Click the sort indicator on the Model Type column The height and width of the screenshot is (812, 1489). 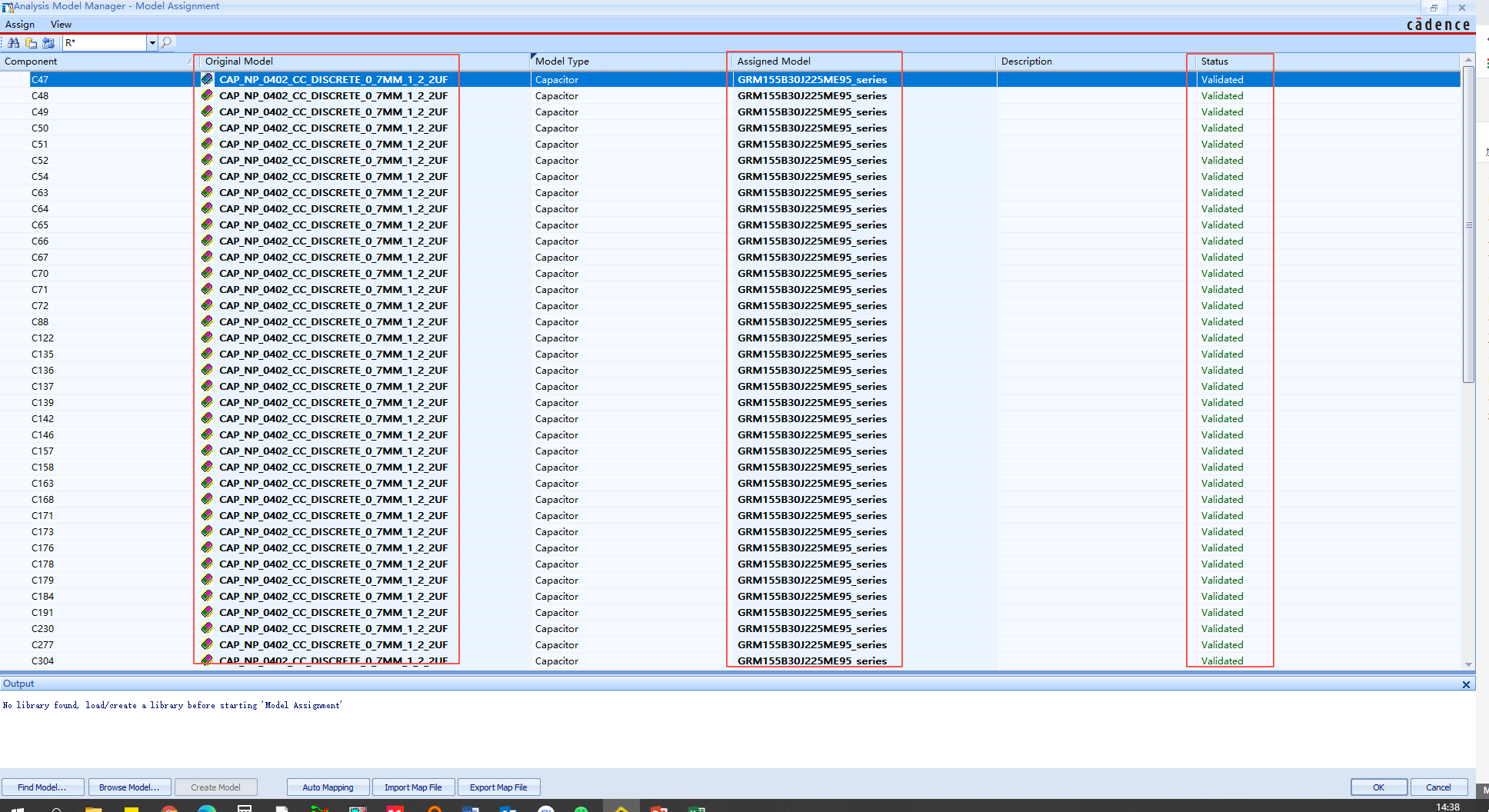pyautogui.click(x=532, y=57)
